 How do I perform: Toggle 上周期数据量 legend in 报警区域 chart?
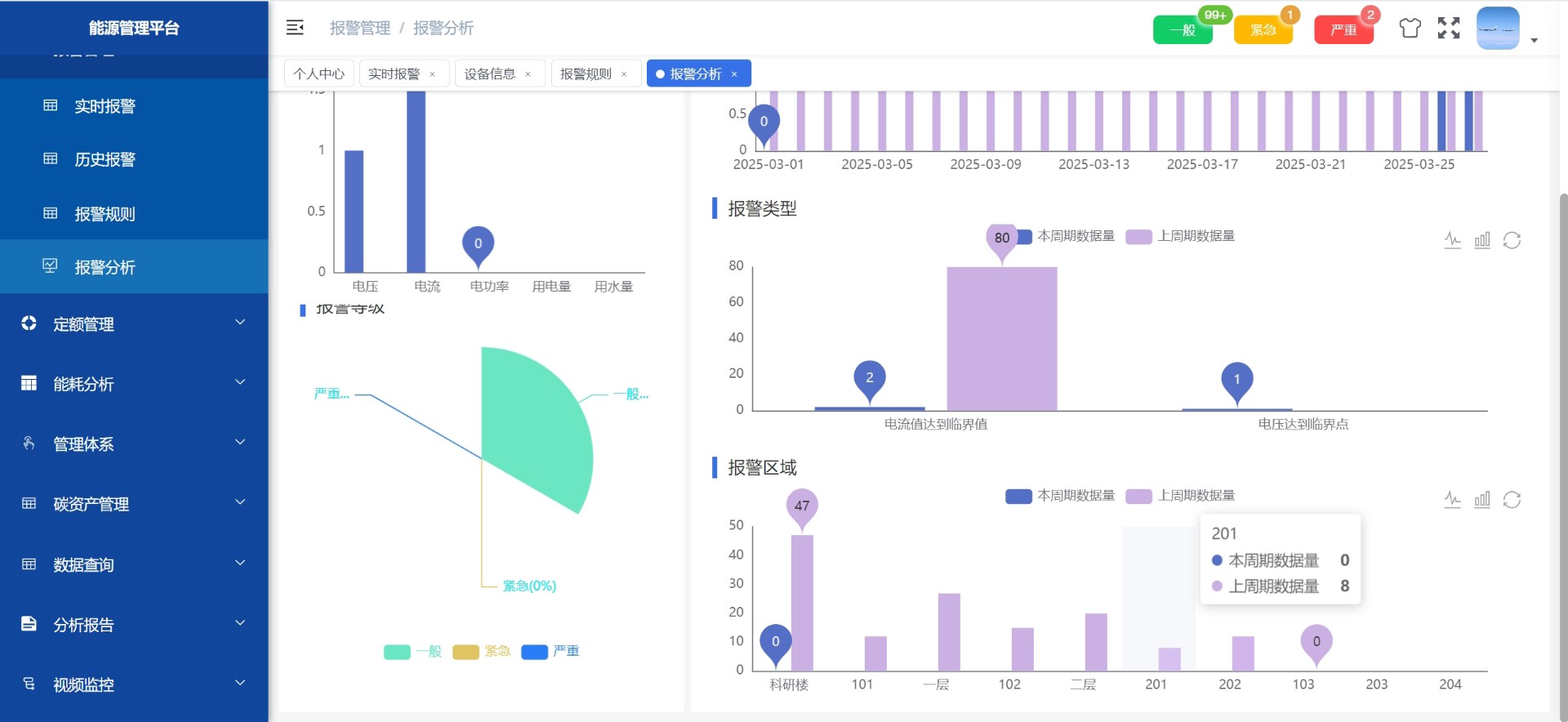click(1180, 496)
